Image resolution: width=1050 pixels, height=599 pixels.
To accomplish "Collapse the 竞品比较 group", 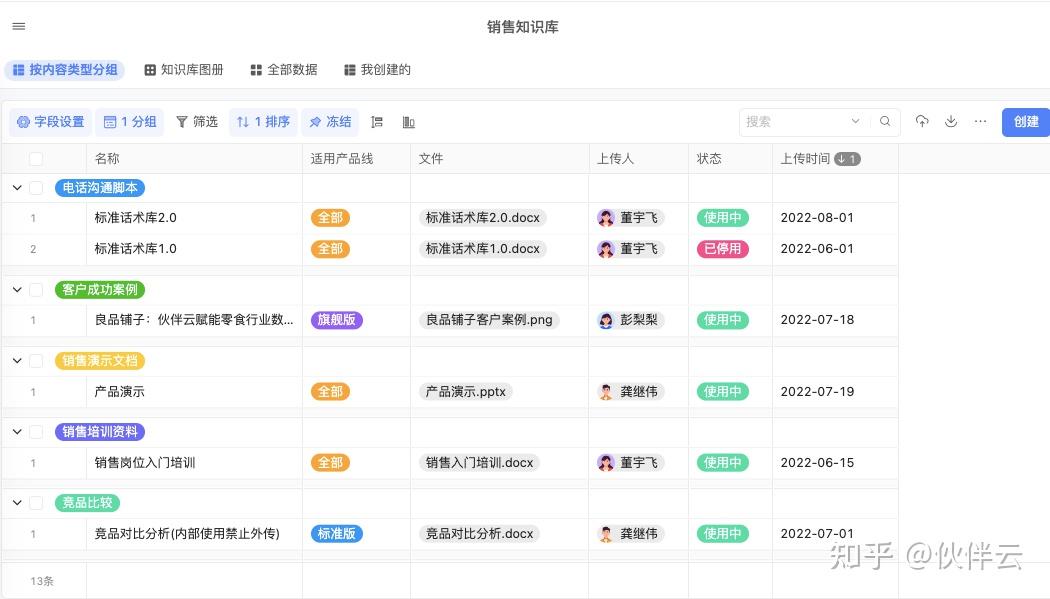I will (16, 503).
